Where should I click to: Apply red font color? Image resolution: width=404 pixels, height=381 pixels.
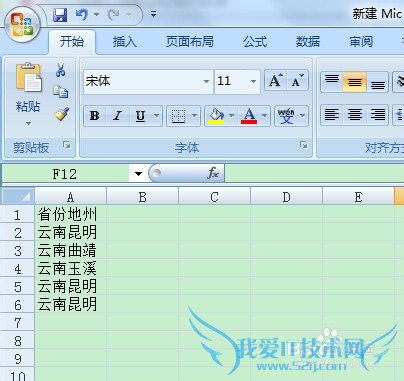coord(249,116)
